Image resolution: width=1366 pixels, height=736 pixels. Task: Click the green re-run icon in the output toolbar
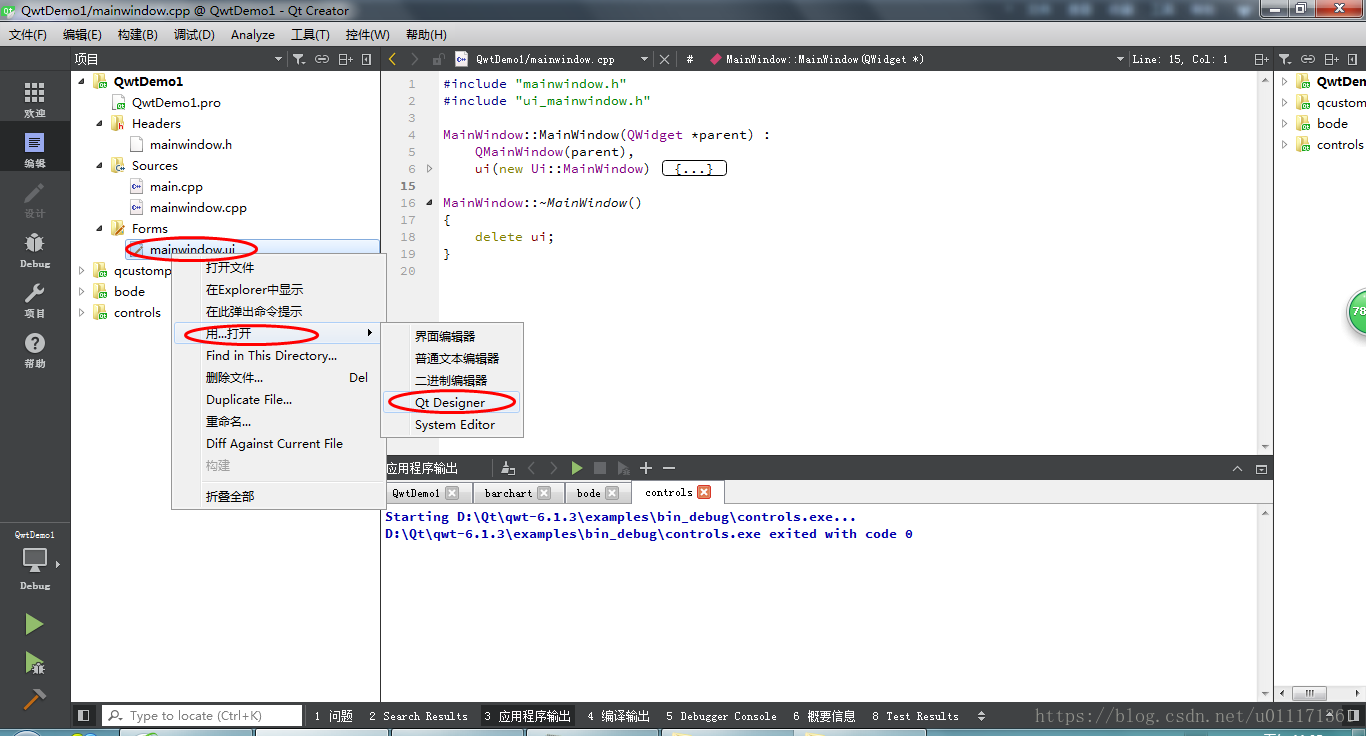pyautogui.click(x=577, y=468)
